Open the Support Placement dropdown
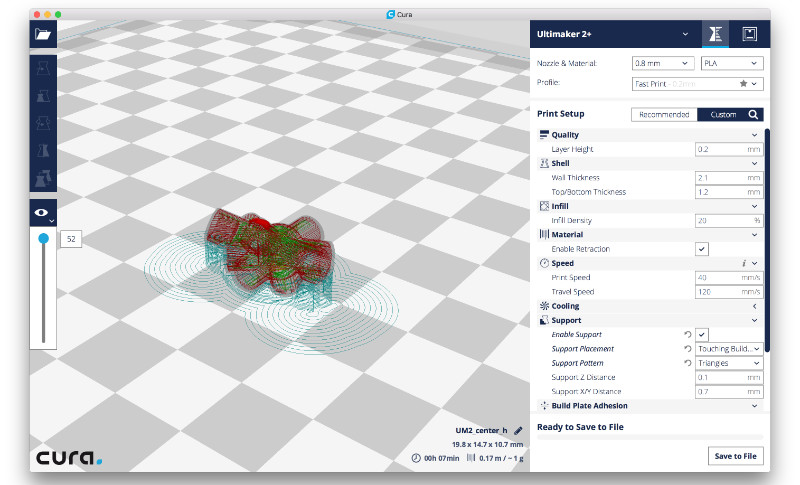Viewport: 800px width, 485px height. [729, 349]
